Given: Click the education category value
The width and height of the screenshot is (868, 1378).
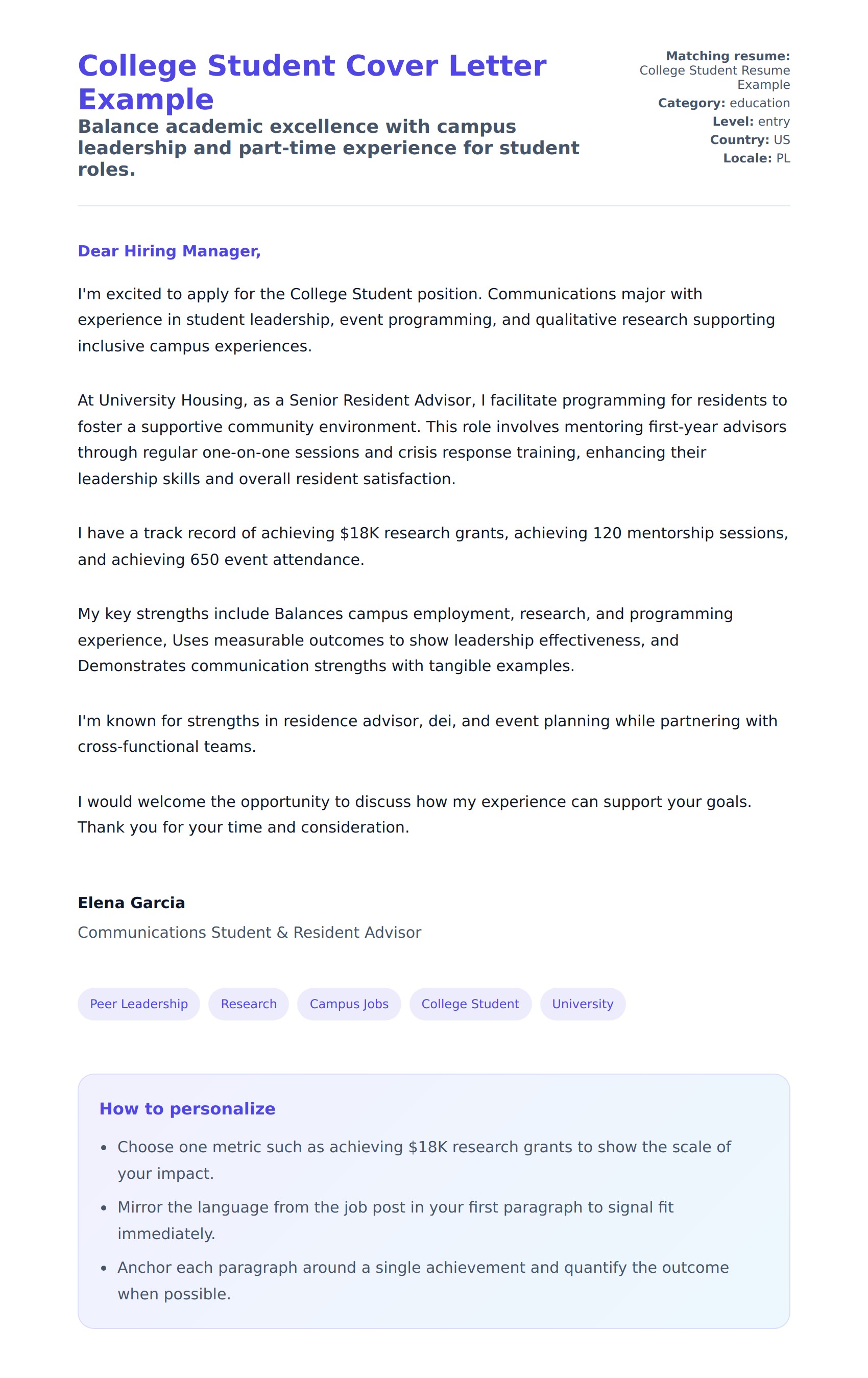Looking at the screenshot, I should click(759, 103).
